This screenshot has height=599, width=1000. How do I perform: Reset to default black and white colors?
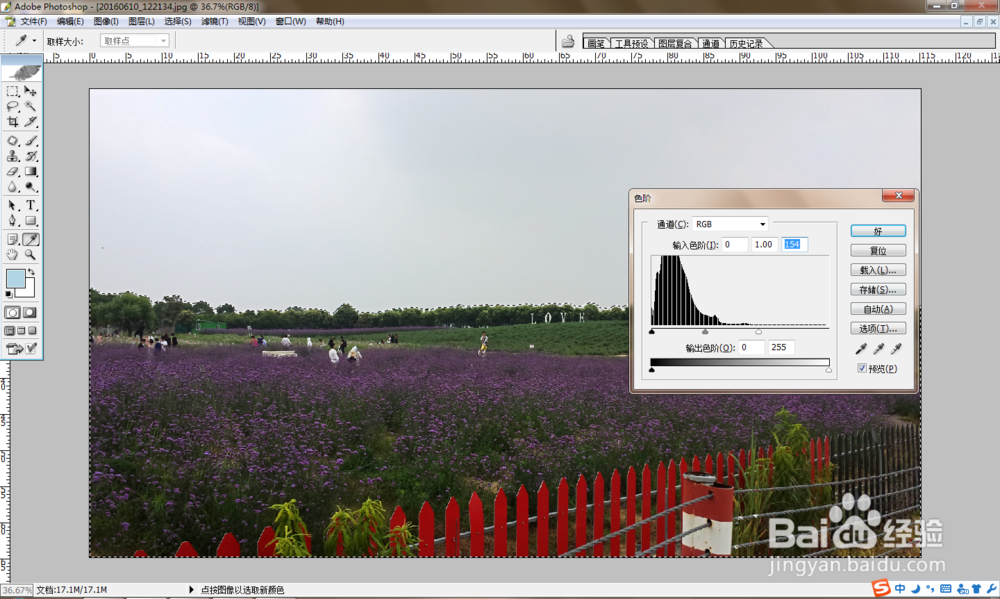coord(8,293)
